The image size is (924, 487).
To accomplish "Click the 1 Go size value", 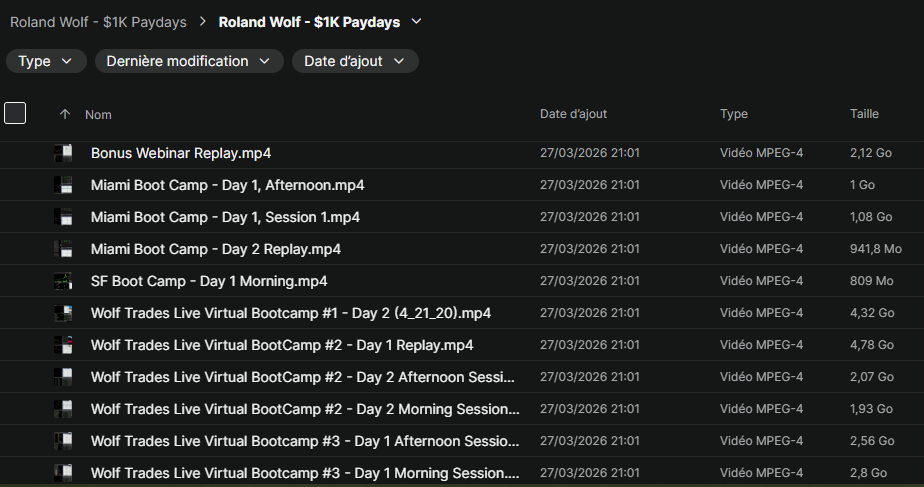I will tap(862, 185).
